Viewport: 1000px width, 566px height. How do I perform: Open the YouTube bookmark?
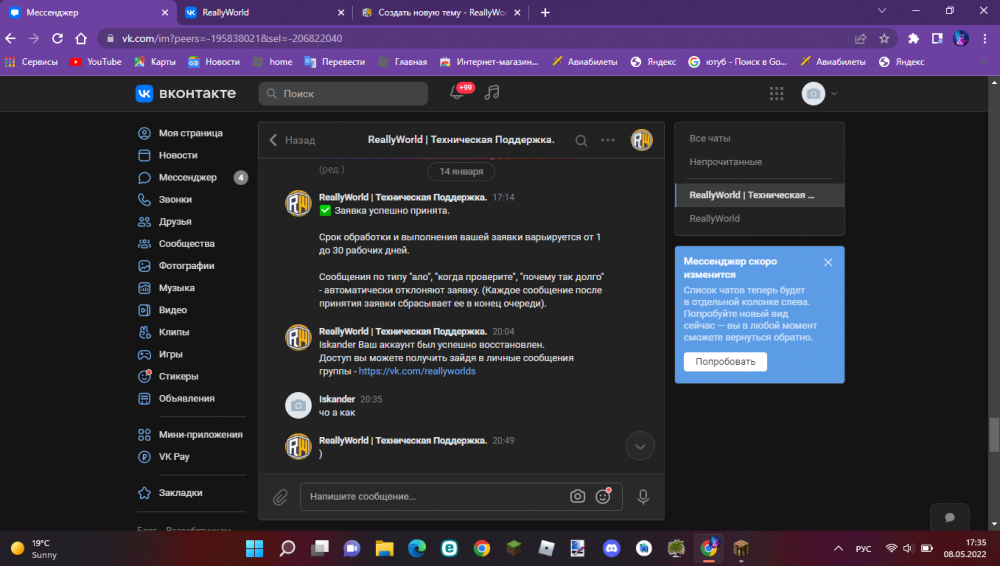96,62
